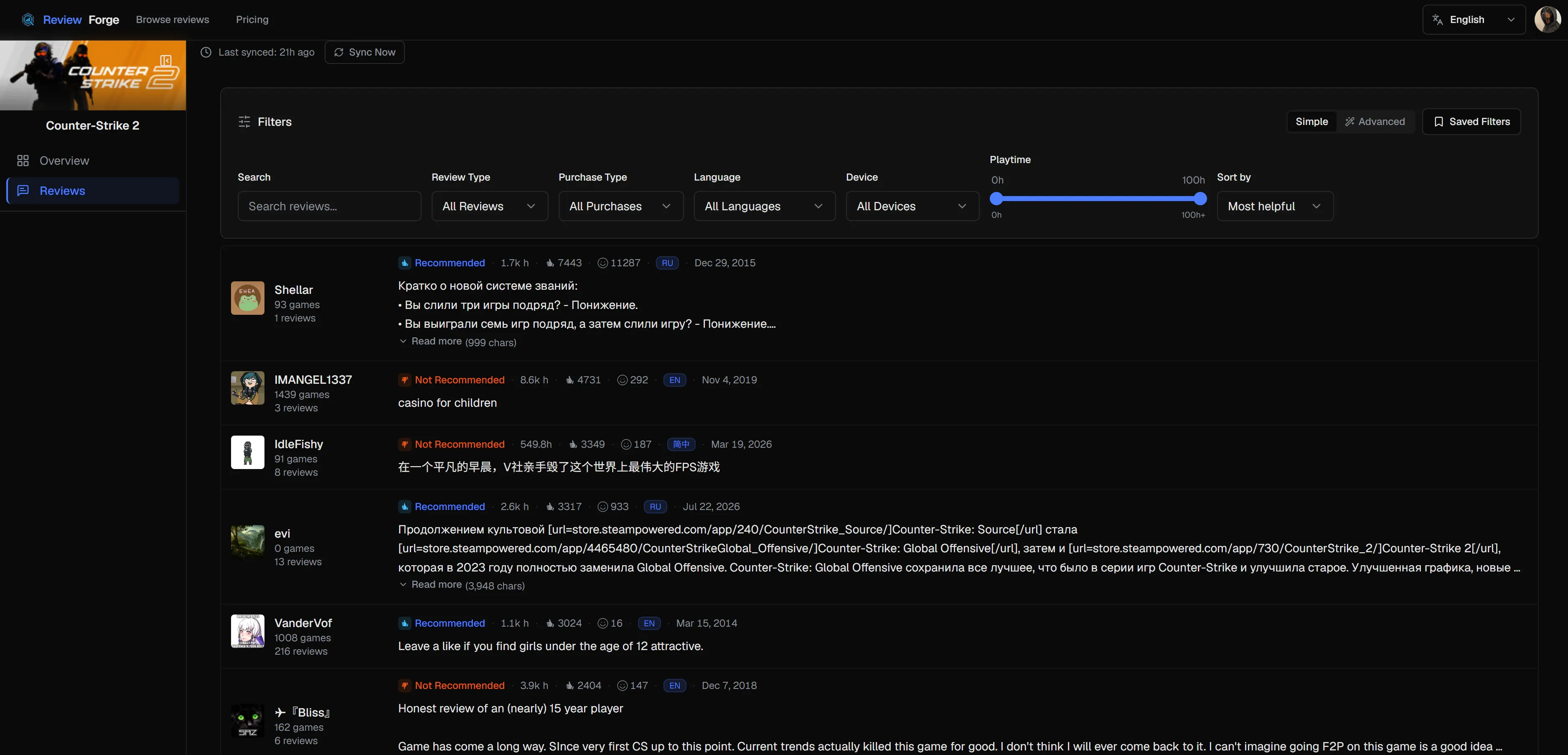Click the Playtime slider maximum handle
The image size is (1568, 755).
1200,199
